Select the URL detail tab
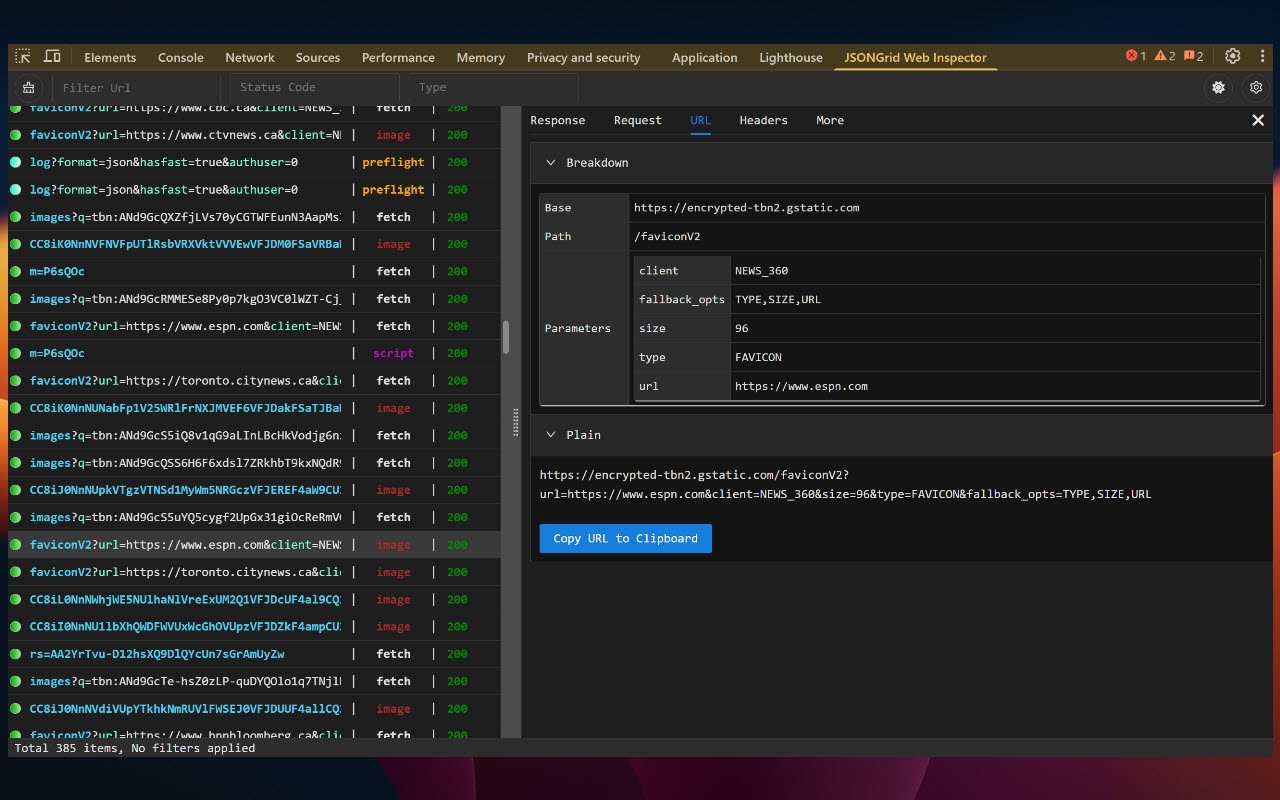The width and height of the screenshot is (1280, 800). (x=700, y=120)
